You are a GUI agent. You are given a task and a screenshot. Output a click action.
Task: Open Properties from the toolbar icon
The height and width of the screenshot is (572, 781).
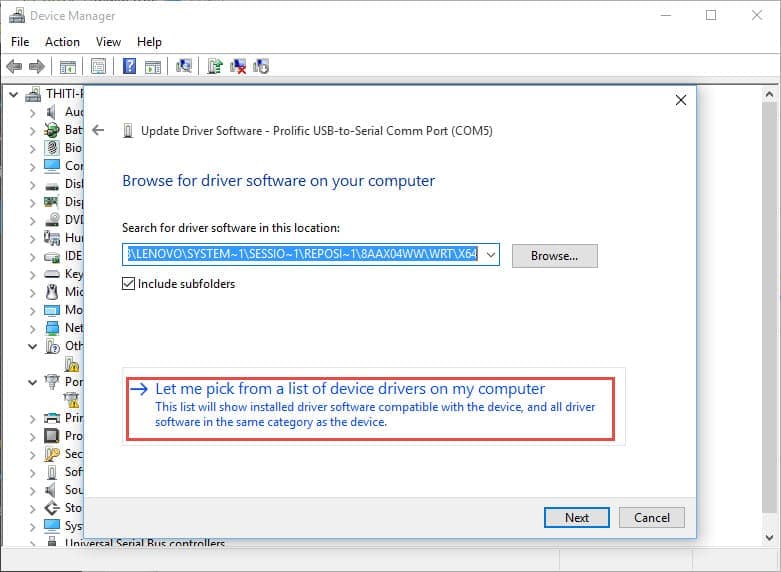98,67
